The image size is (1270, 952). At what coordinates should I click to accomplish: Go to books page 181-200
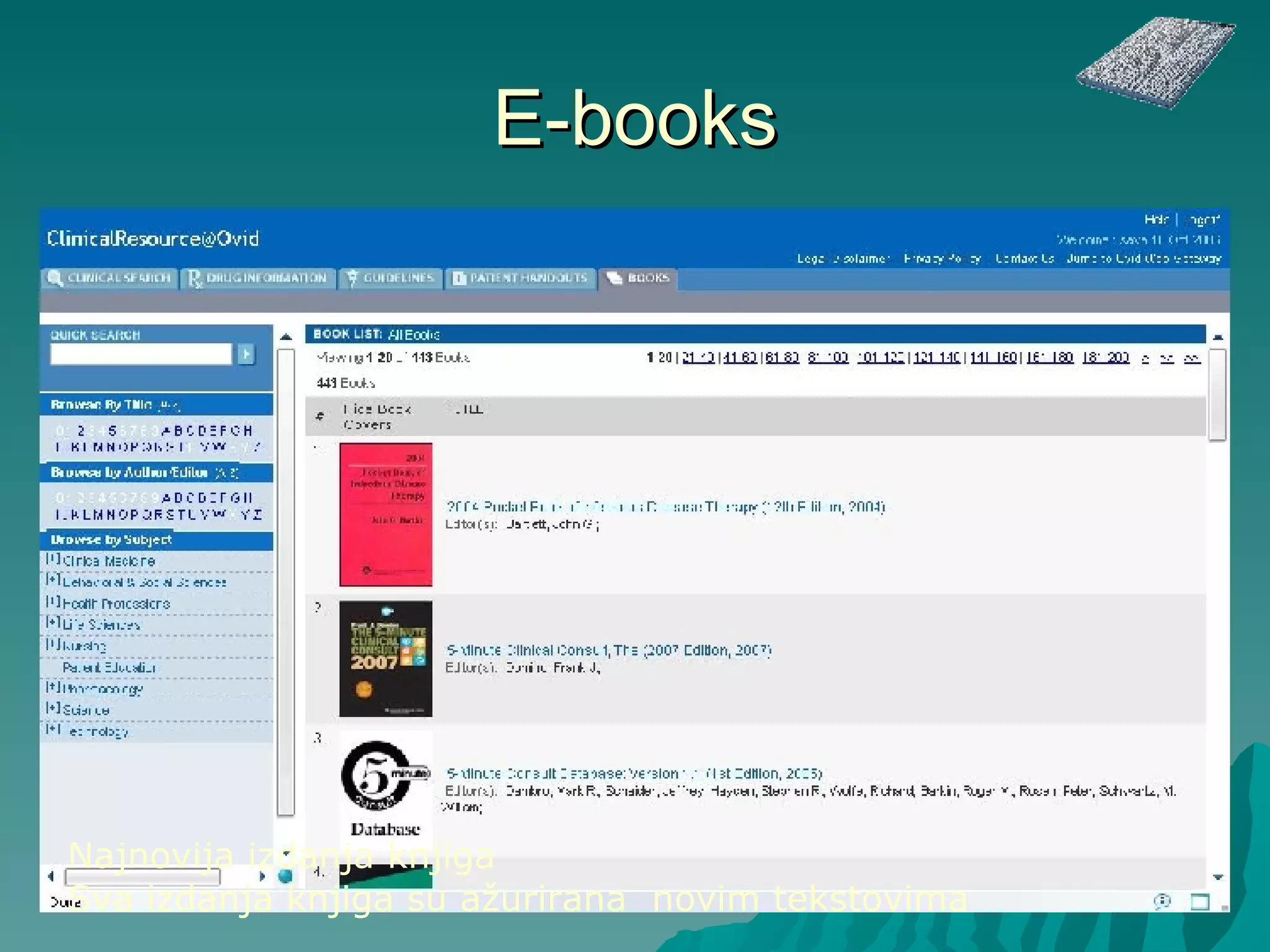[1106, 358]
